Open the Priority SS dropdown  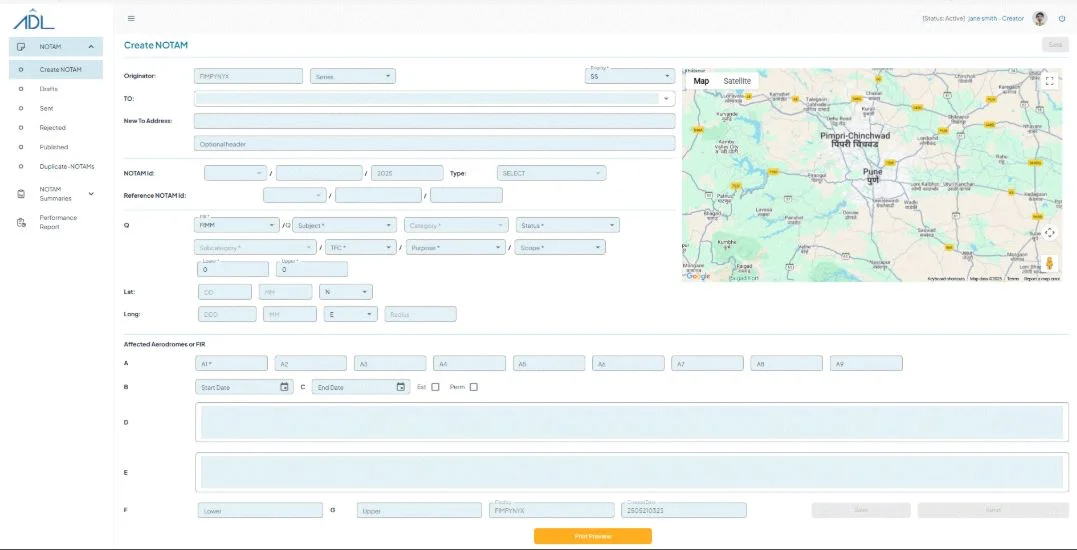[630, 76]
